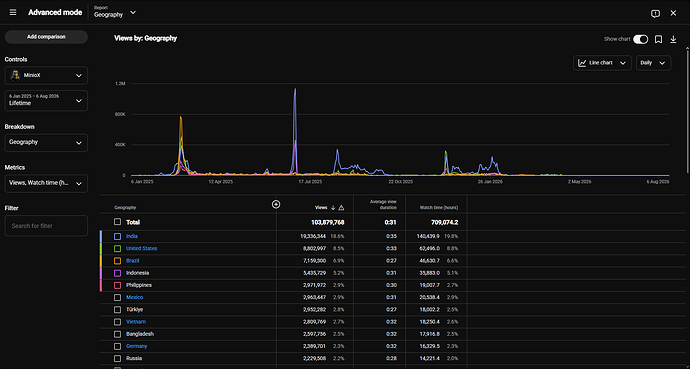Click the Add comparison button
The image size is (690, 369).
pyautogui.click(x=46, y=37)
